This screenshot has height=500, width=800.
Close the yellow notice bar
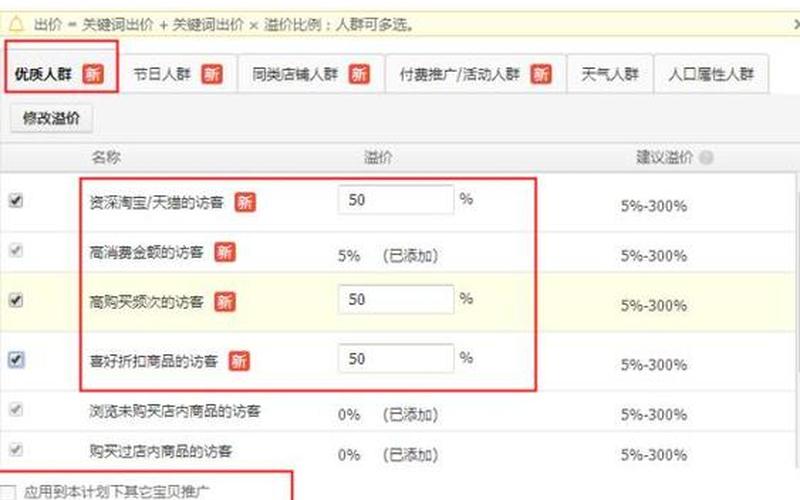pos(796,24)
